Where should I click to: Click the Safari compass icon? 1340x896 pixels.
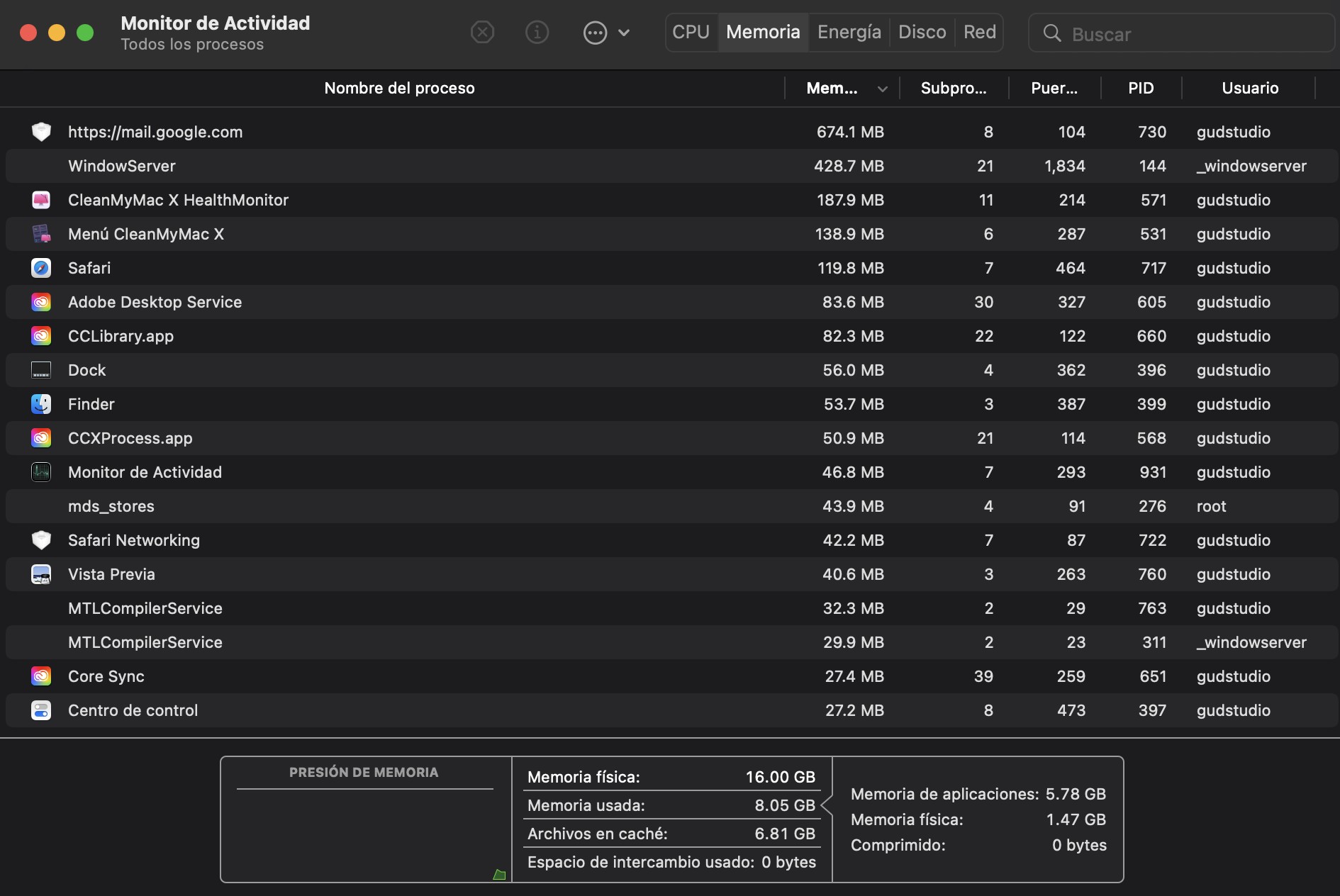(x=41, y=268)
